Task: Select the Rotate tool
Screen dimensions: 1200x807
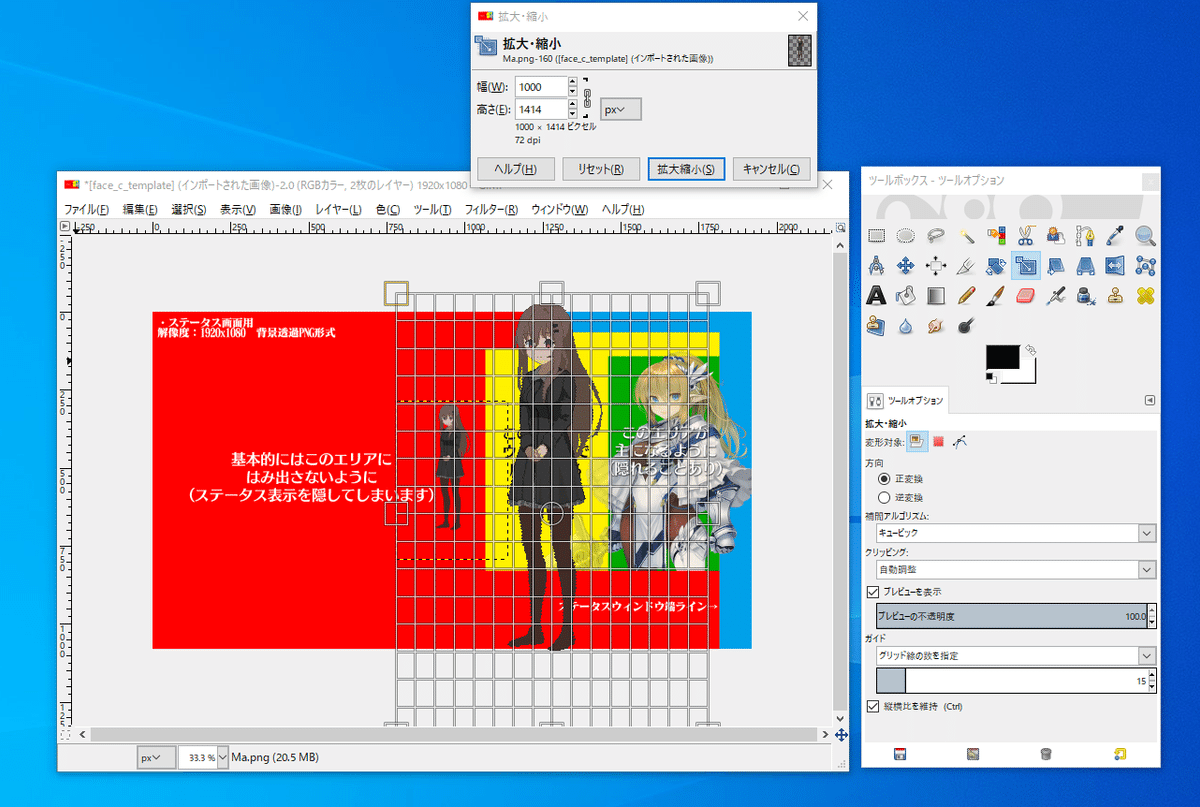Action: tap(996, 266)
